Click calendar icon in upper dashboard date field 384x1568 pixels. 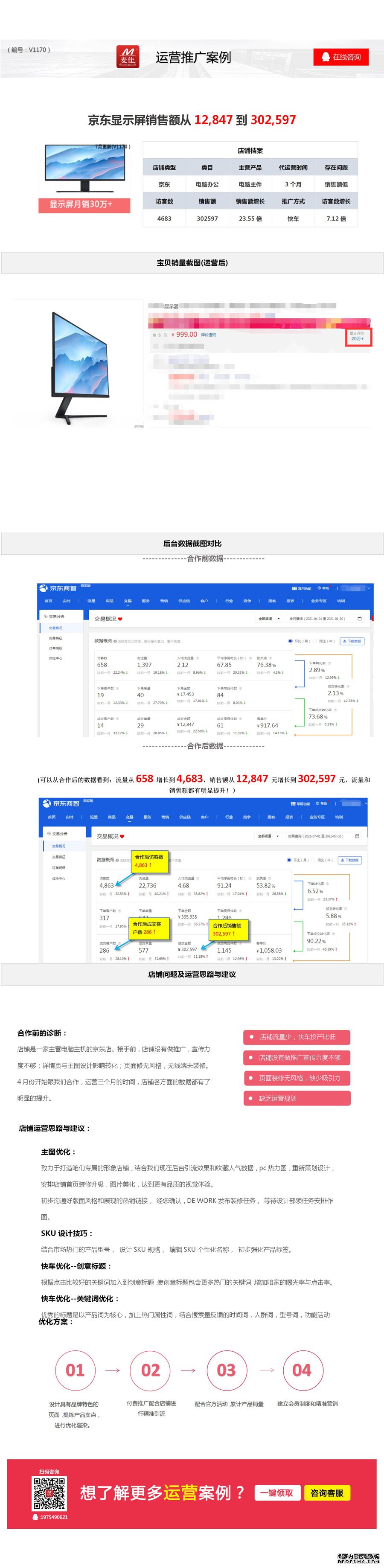(x=359, y=618)
